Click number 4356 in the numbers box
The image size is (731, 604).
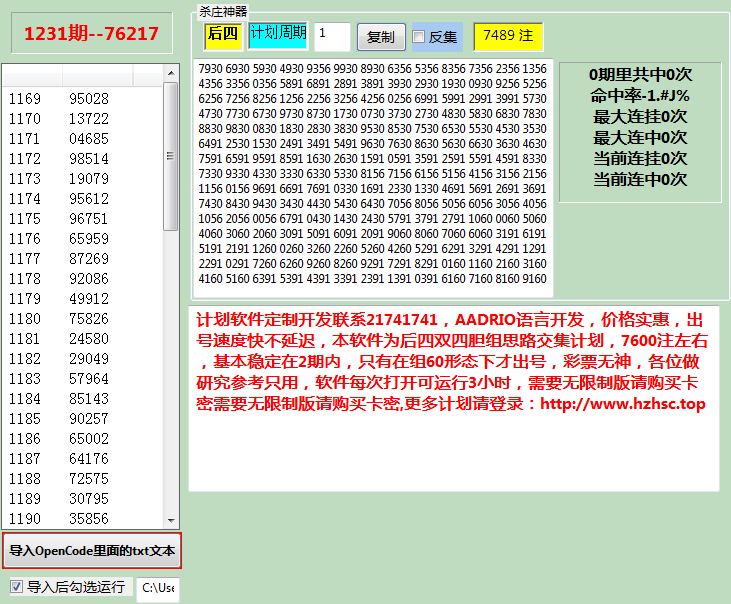(210, 84)
